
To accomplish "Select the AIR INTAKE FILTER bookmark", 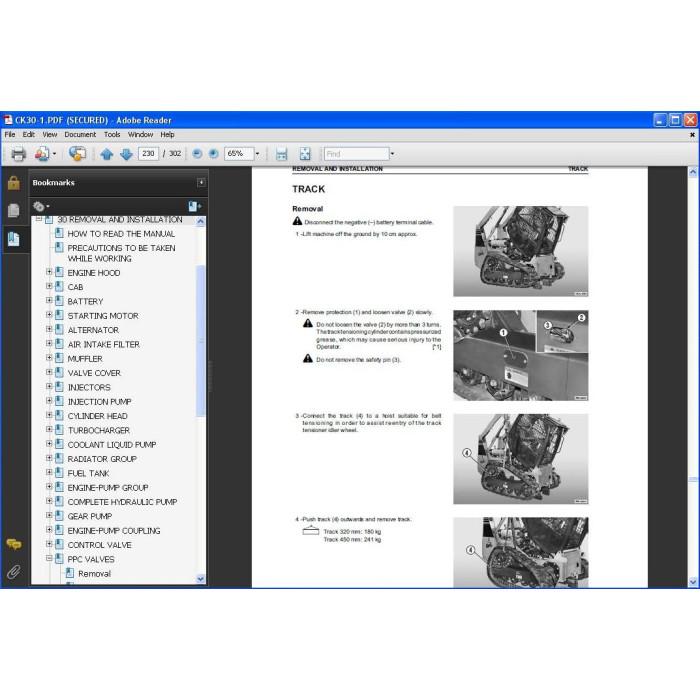I will tap(104, 344).
